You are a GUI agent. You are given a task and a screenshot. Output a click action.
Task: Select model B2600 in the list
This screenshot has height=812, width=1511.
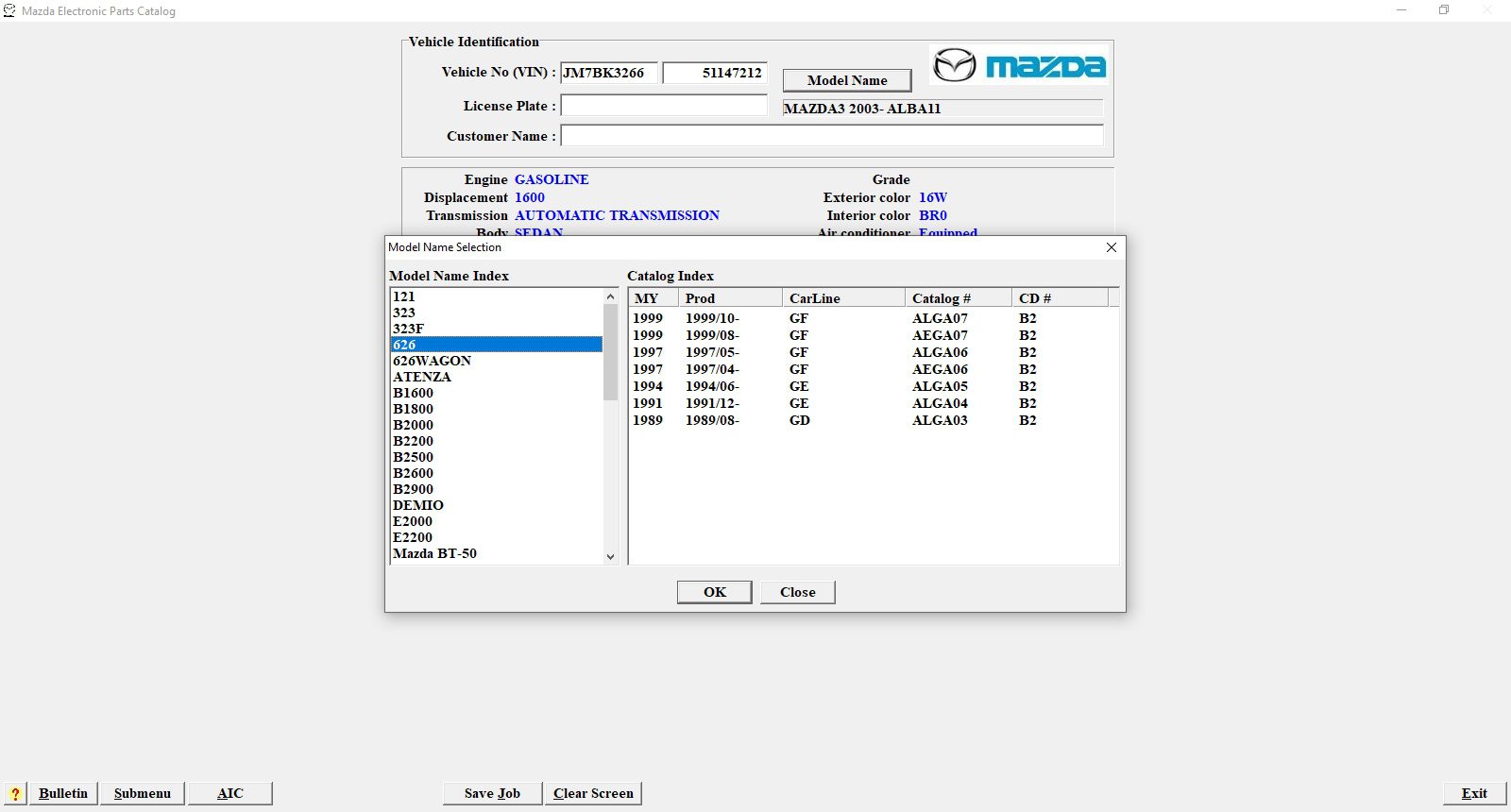pos(497,473)
